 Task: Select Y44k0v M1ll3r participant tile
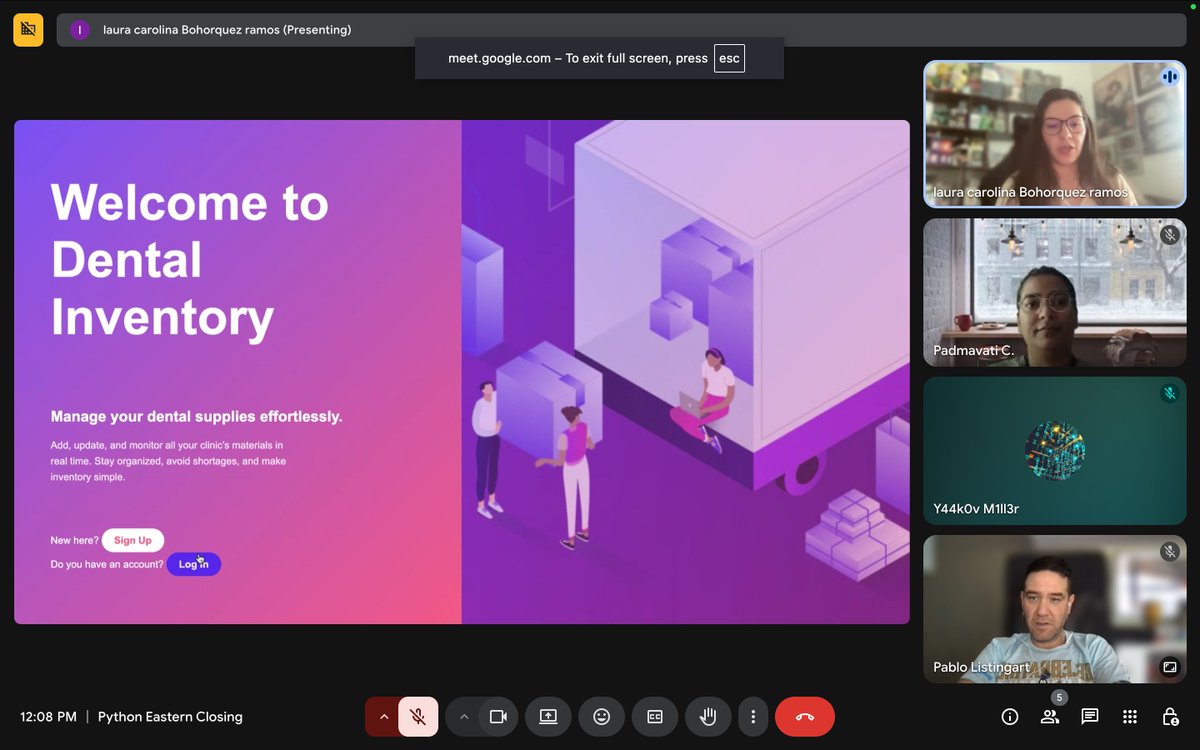click(1055, 450)
